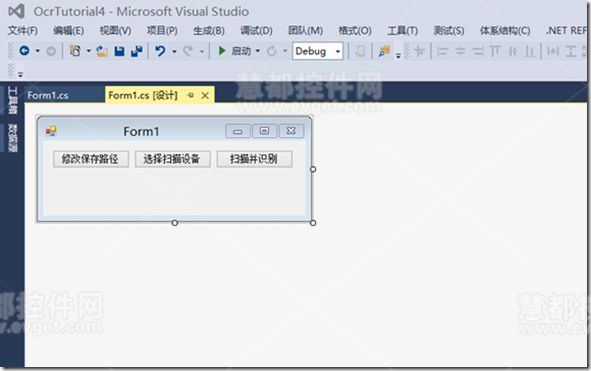
Task: Open the toolbar overflow options arrow
Action: 398,56
